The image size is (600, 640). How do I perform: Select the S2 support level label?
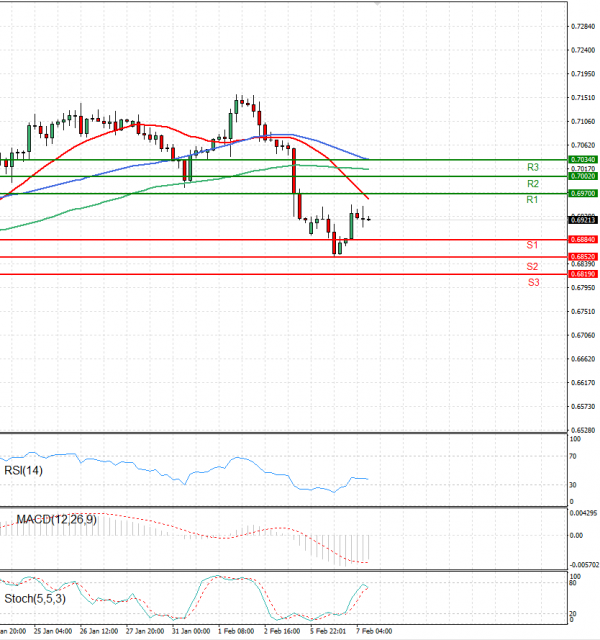[533, 266]
